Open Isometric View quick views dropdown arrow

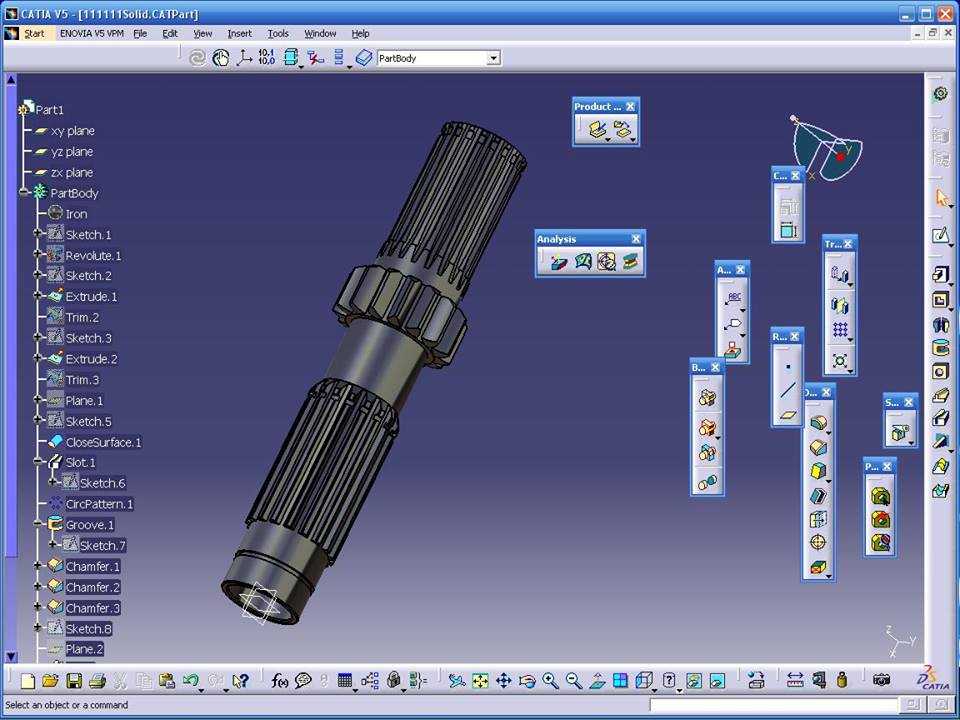click(x=654, y=689)
